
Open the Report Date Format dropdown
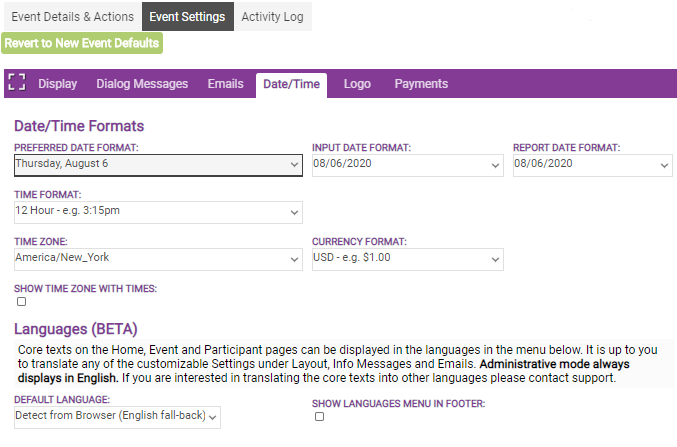click(x=592, y=164)
